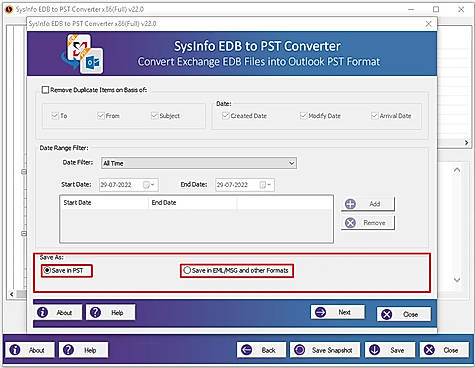Maximize the main application window
The height and width of the screenshot is (368, 475).
436,9
